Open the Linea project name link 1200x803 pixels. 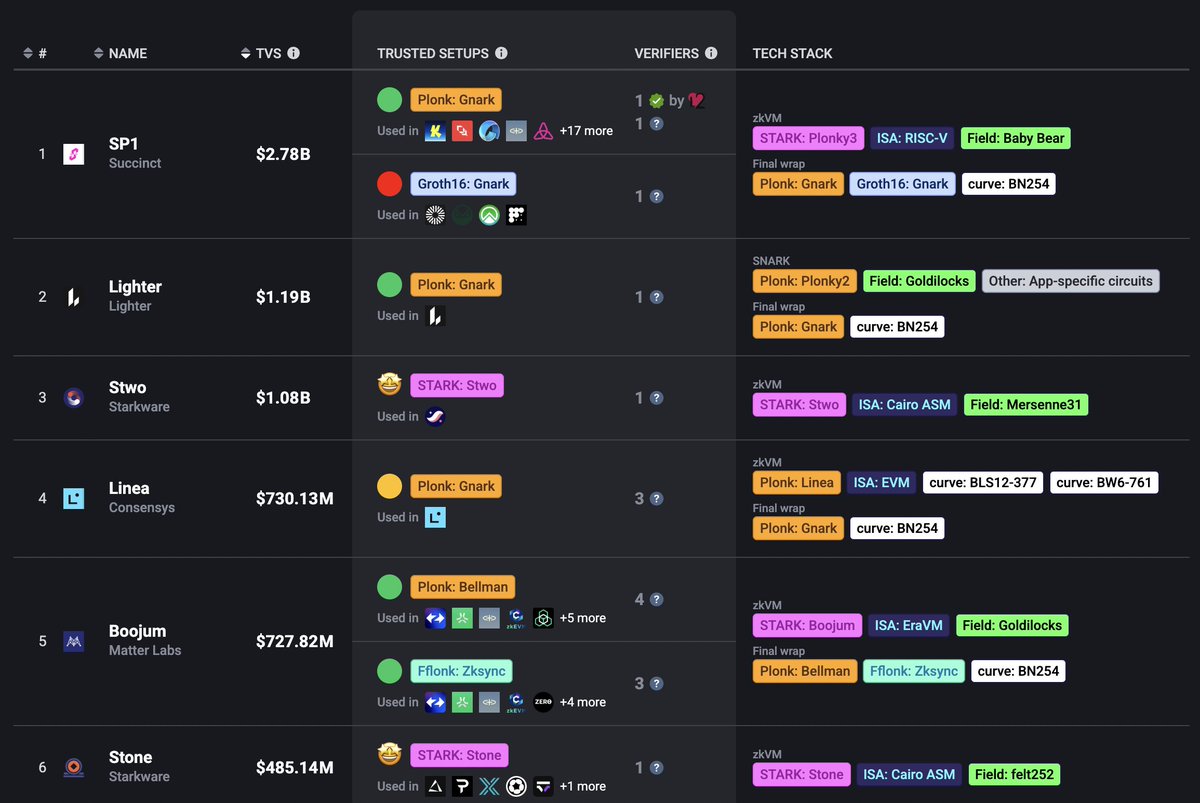129,489
